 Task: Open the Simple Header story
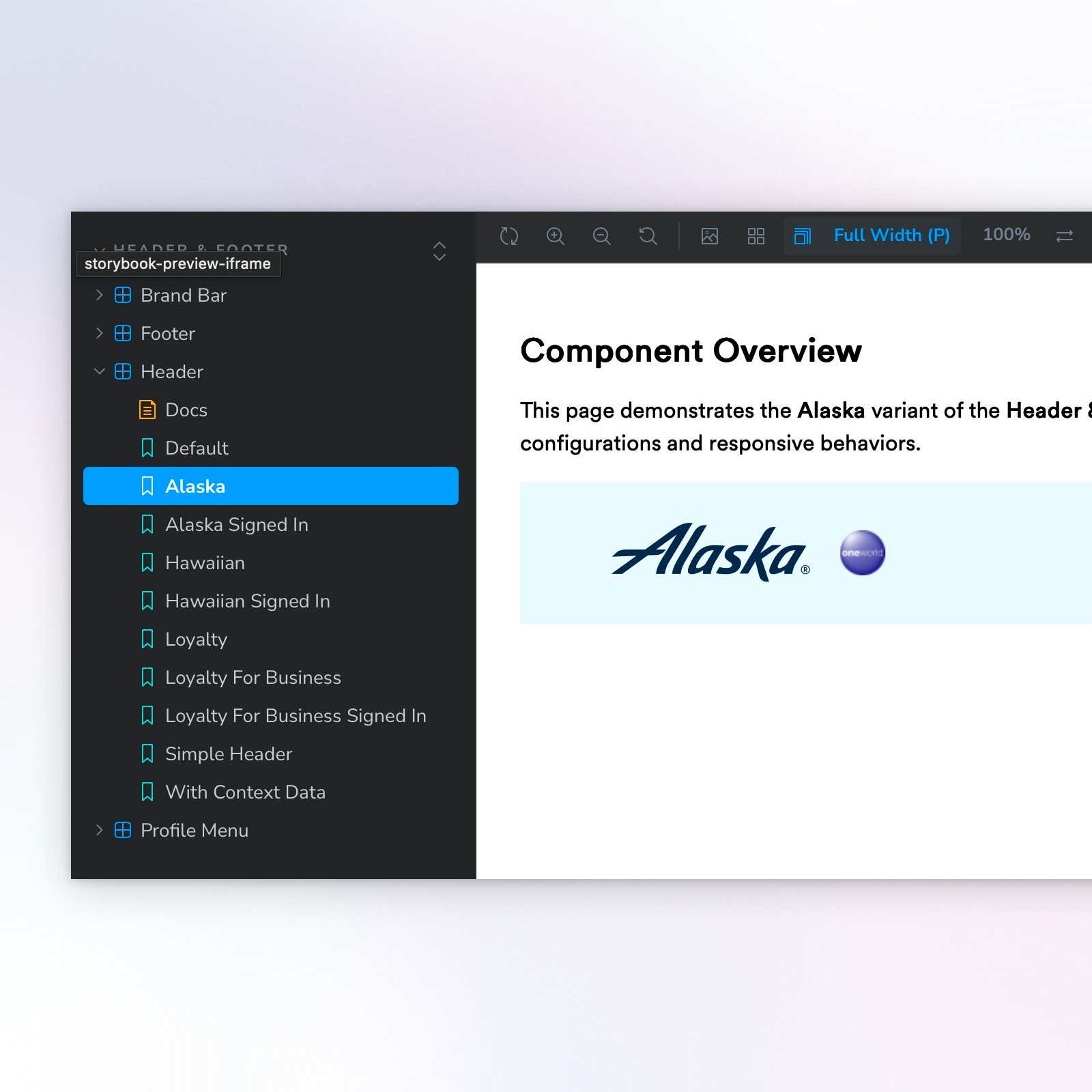coord(271,753)
